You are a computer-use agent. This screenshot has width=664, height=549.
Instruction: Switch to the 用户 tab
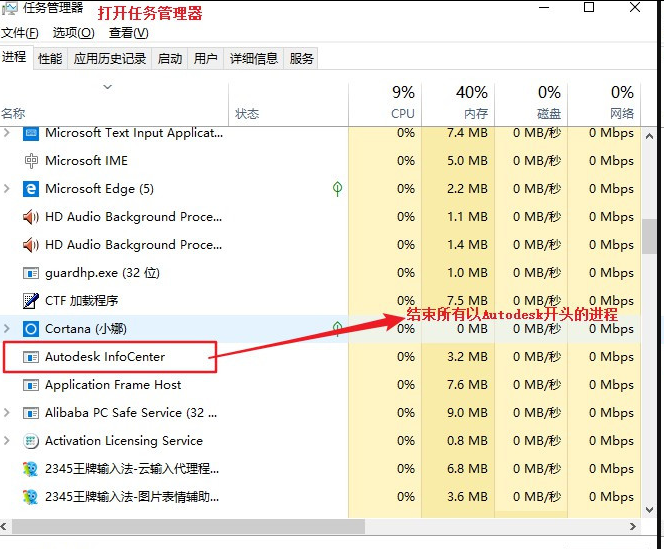[206, 58]
